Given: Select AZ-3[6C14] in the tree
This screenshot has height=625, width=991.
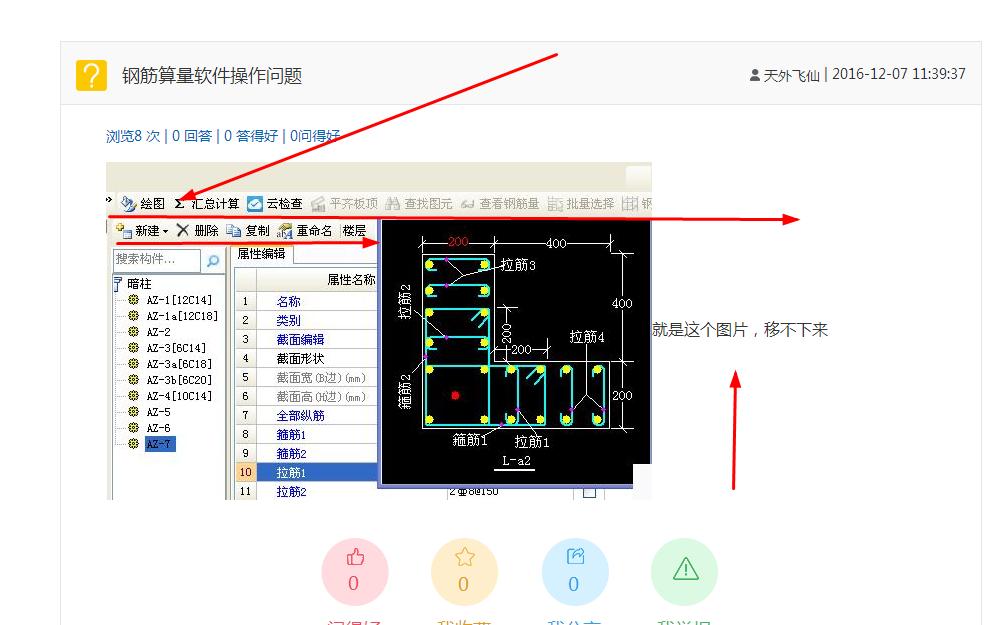Looking at the screenshot, I should (176, 348).
